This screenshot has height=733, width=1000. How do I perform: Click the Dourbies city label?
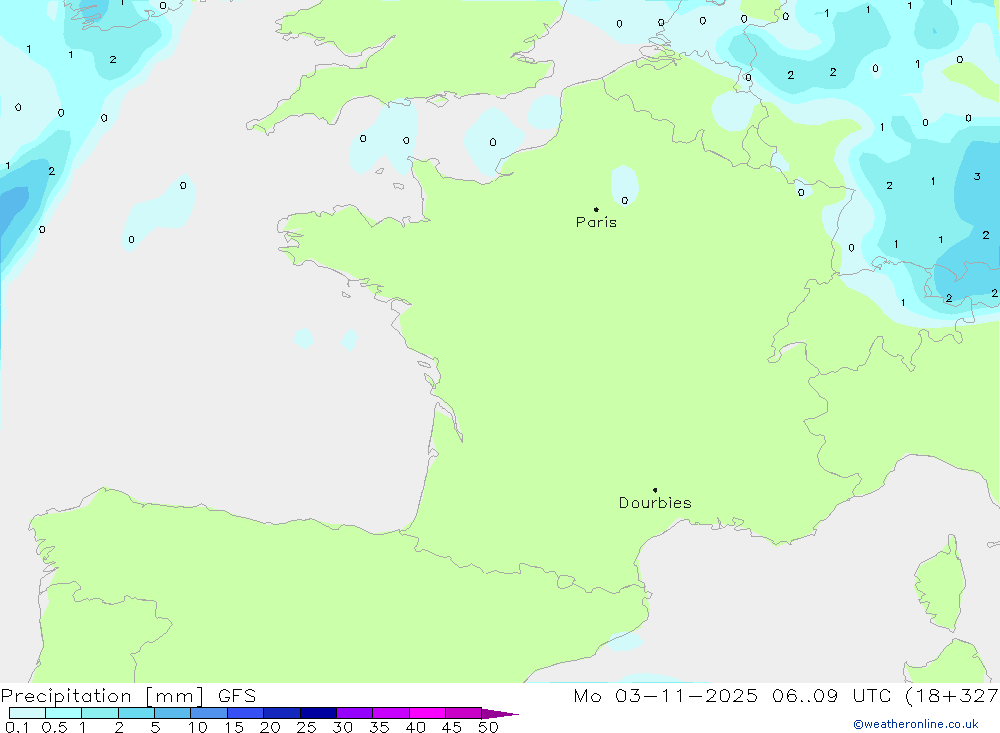point(655,503)
